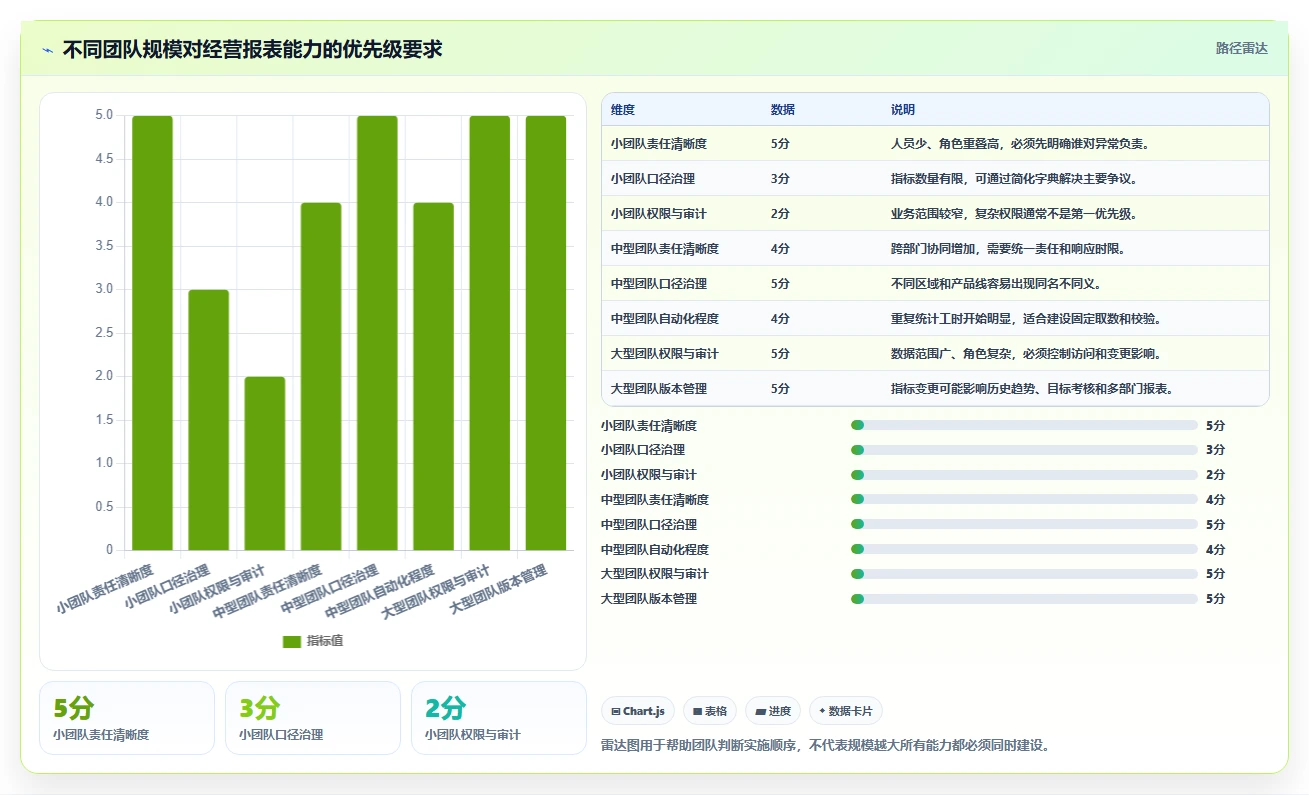Viewport: 1309px width, 795px height.
Task: Select table cell 小团队权限与审计
Action: [x=659, y=214]
